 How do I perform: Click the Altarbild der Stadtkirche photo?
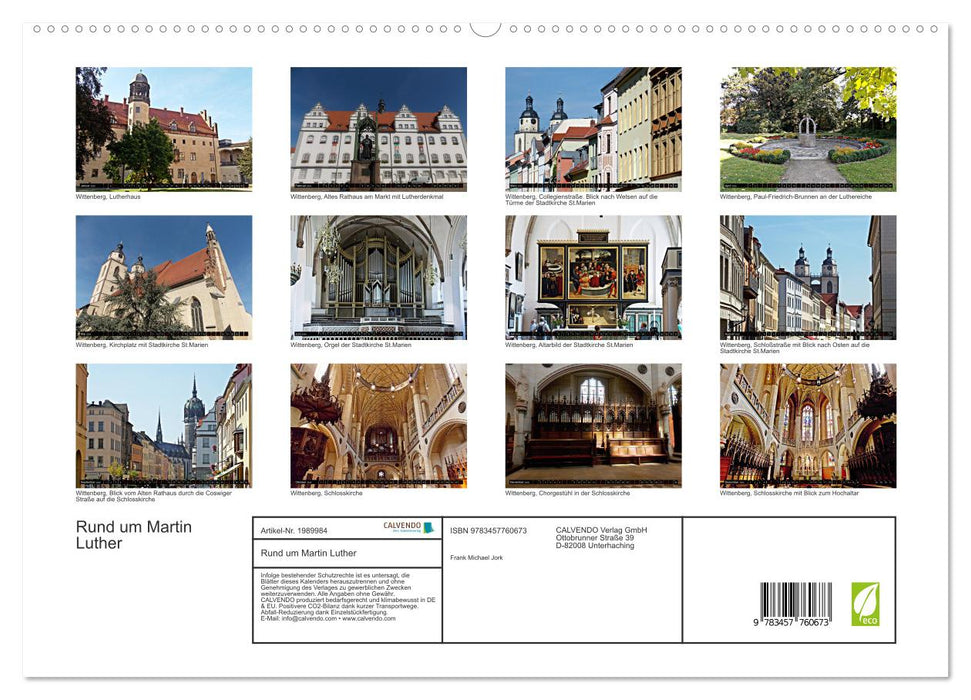pos(592,276)
